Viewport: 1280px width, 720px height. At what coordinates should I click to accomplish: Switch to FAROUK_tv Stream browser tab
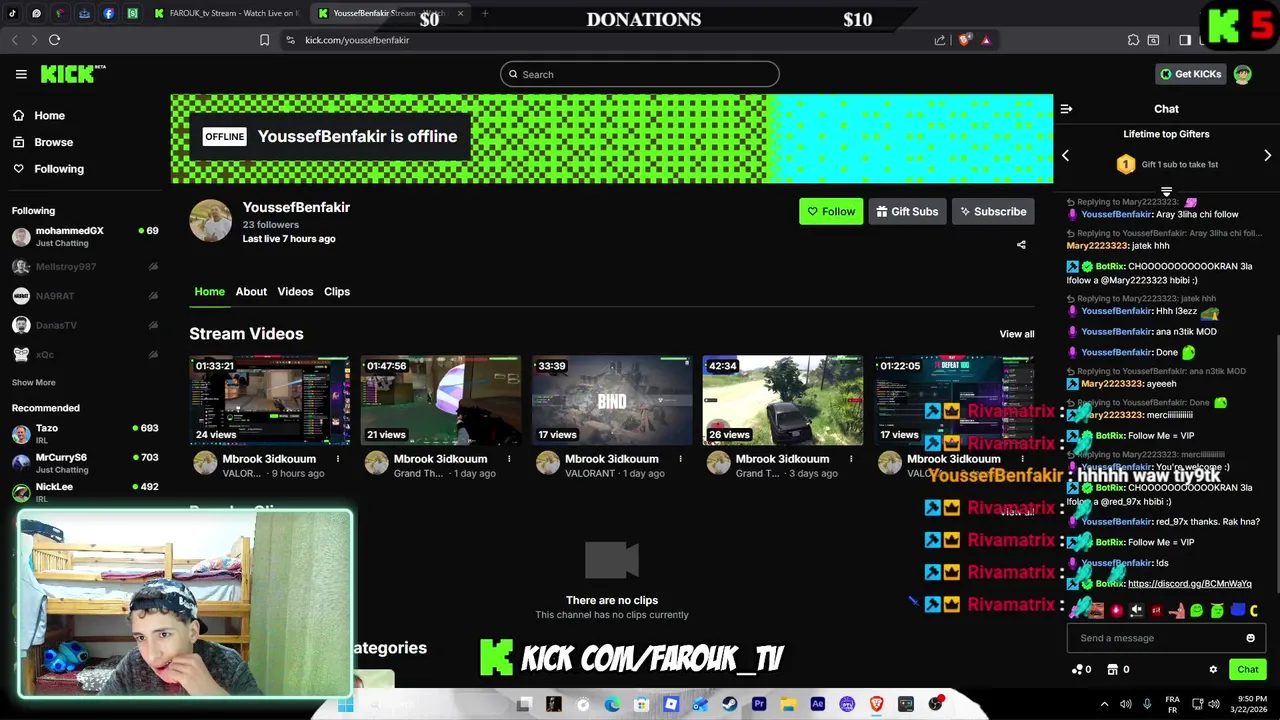click(x=226, y=13)
